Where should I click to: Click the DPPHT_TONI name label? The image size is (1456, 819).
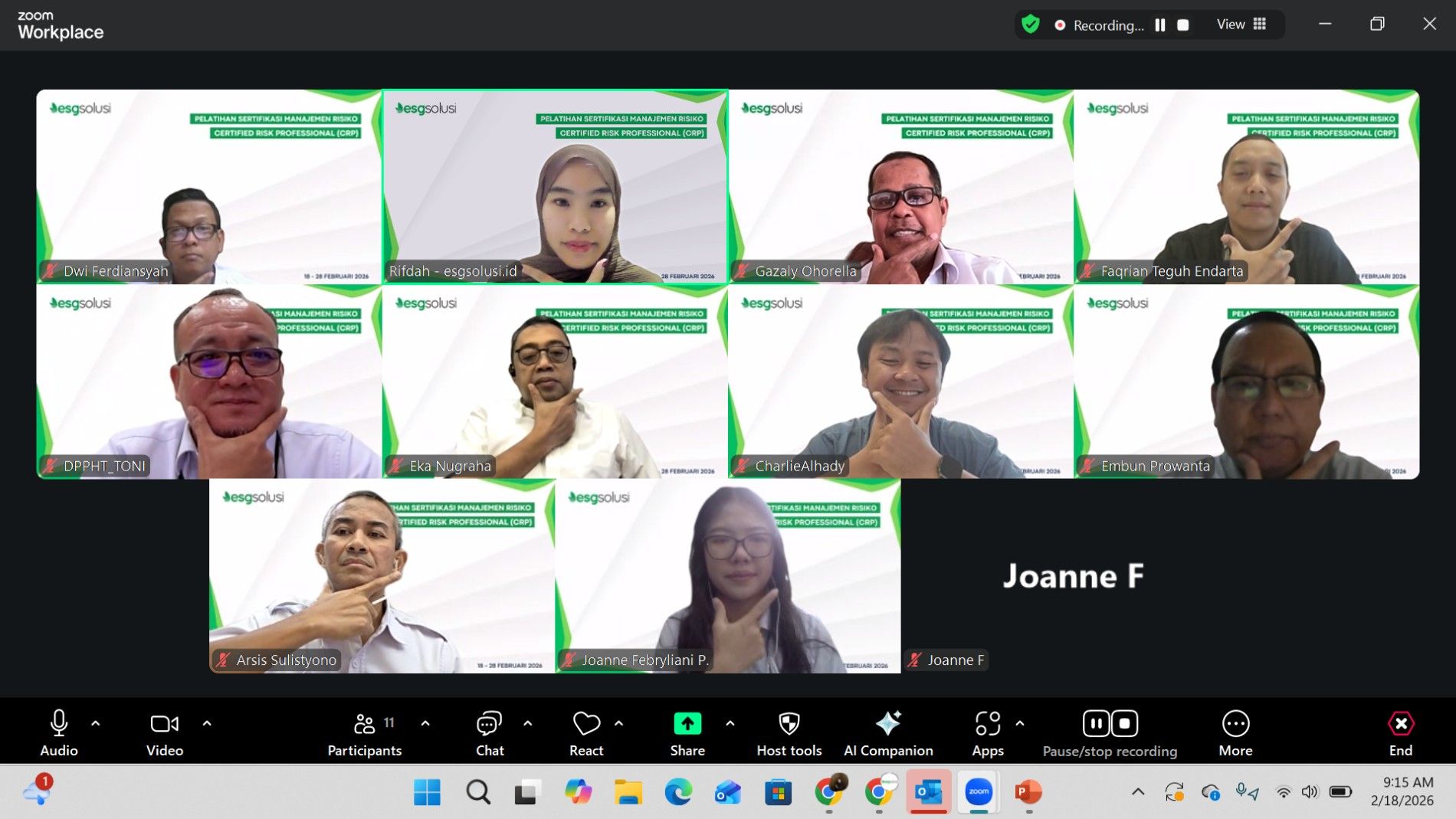pyautogui.click(x=104, y=466)
